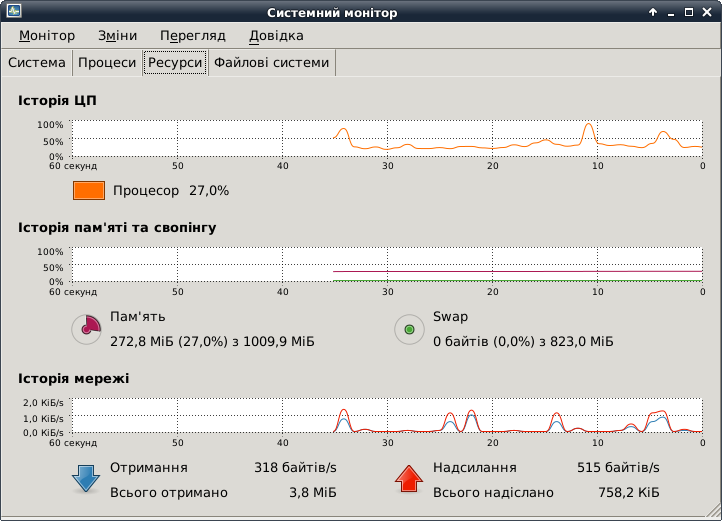Open the Зміни menu
This screenshot has height=521, width=722.
[x=117, y=36]
